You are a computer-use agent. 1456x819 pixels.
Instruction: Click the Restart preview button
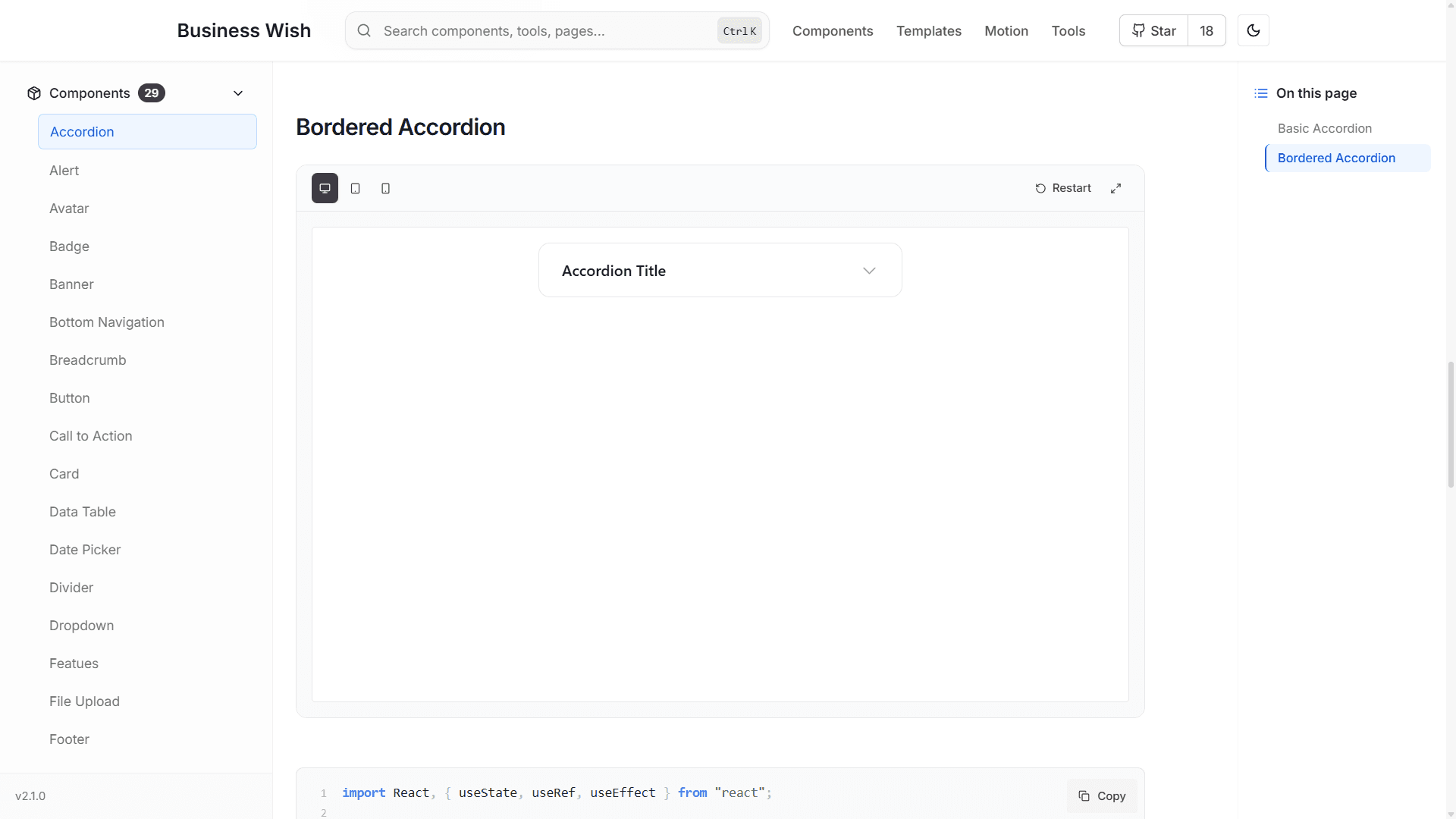(1063, 187)
